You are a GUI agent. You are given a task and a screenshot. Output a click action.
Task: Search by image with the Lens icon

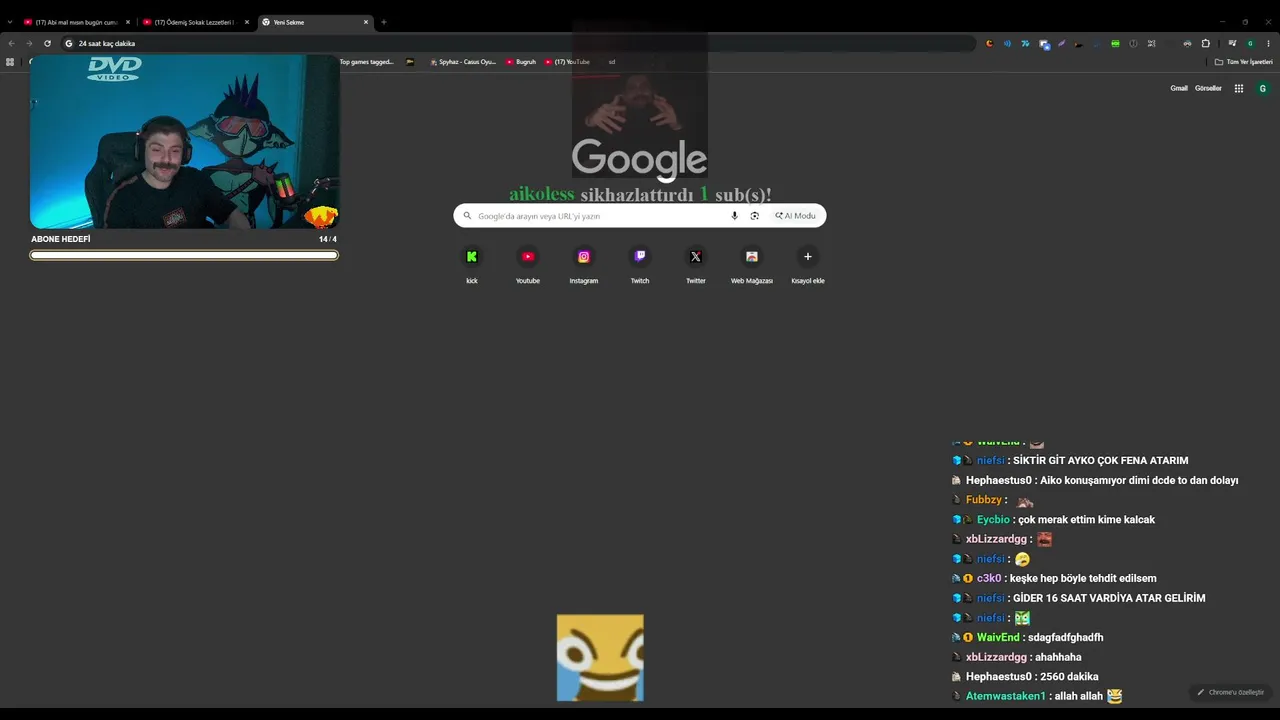point(754,216)
